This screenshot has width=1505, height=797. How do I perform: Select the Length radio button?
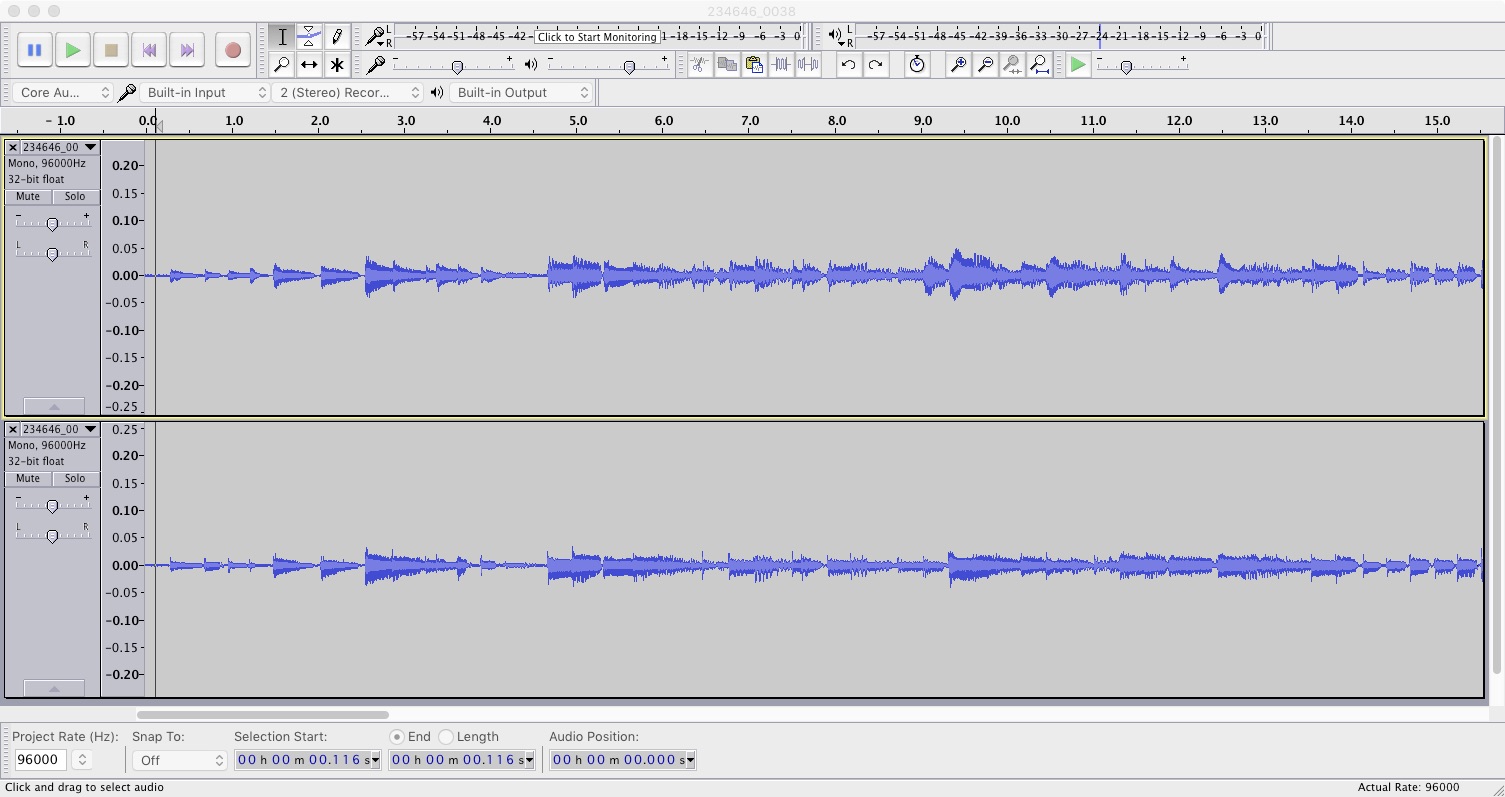tap(447, 737)
